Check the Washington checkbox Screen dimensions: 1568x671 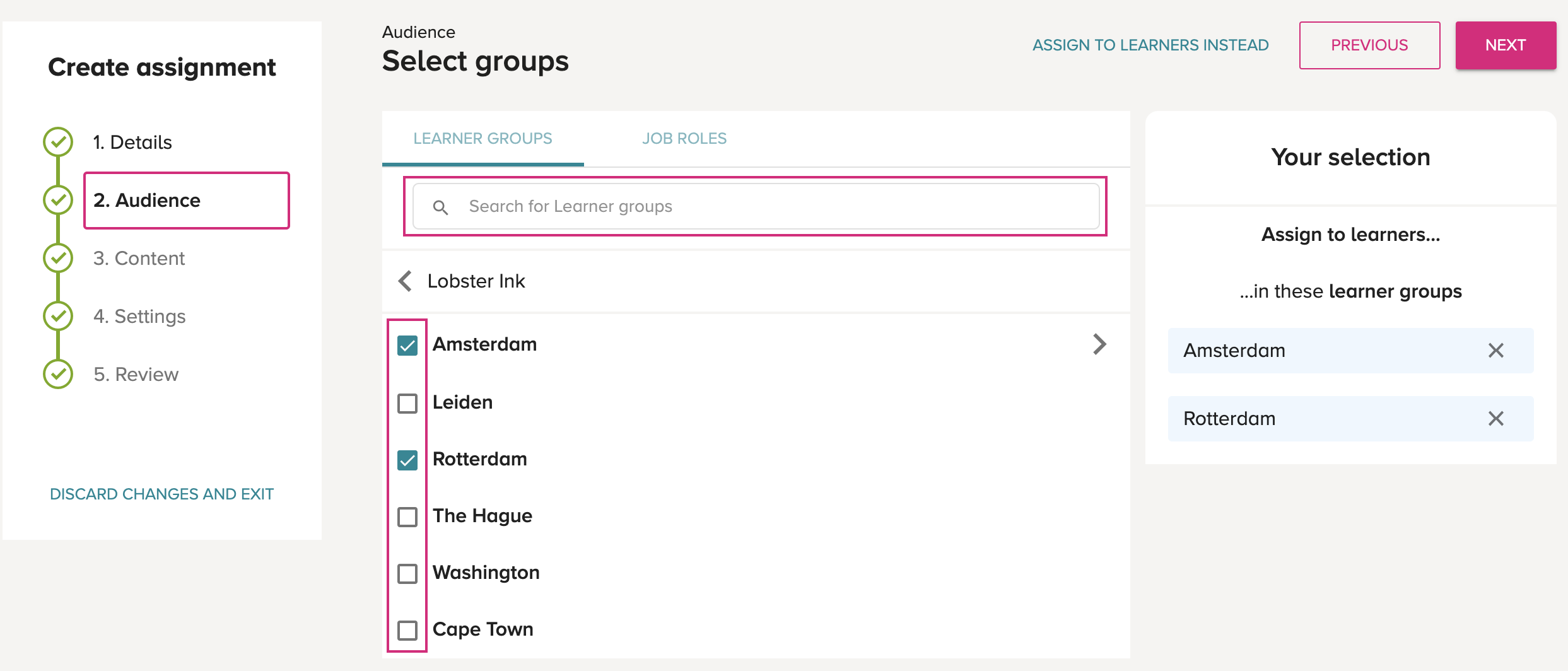point(407,574)
